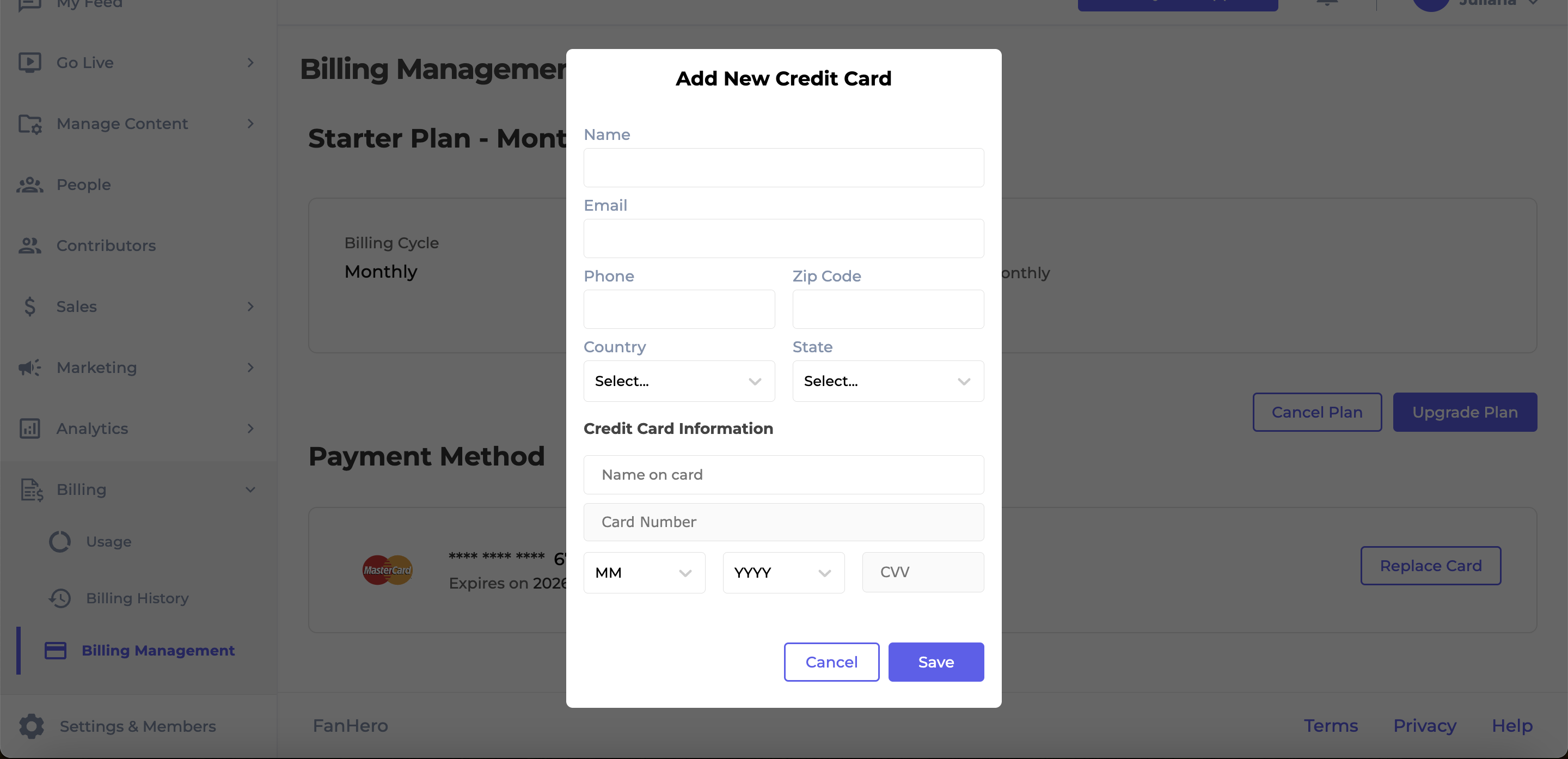Click the Billing History menu item
This screenshot has height=759, width=1568.
click(x=137, y=597)
